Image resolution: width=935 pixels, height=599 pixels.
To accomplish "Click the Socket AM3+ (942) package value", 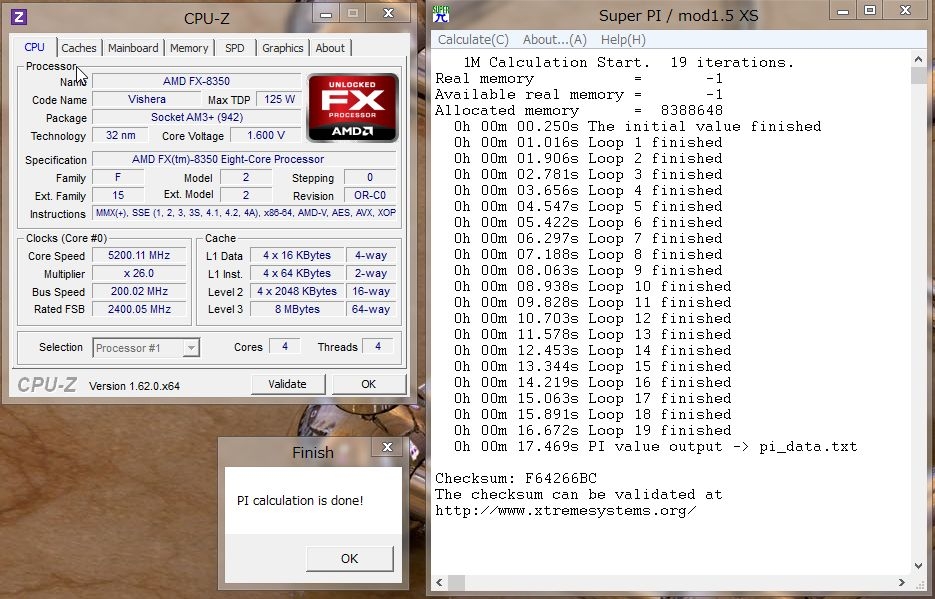I will pyautogui.click(x=196, y=117).
